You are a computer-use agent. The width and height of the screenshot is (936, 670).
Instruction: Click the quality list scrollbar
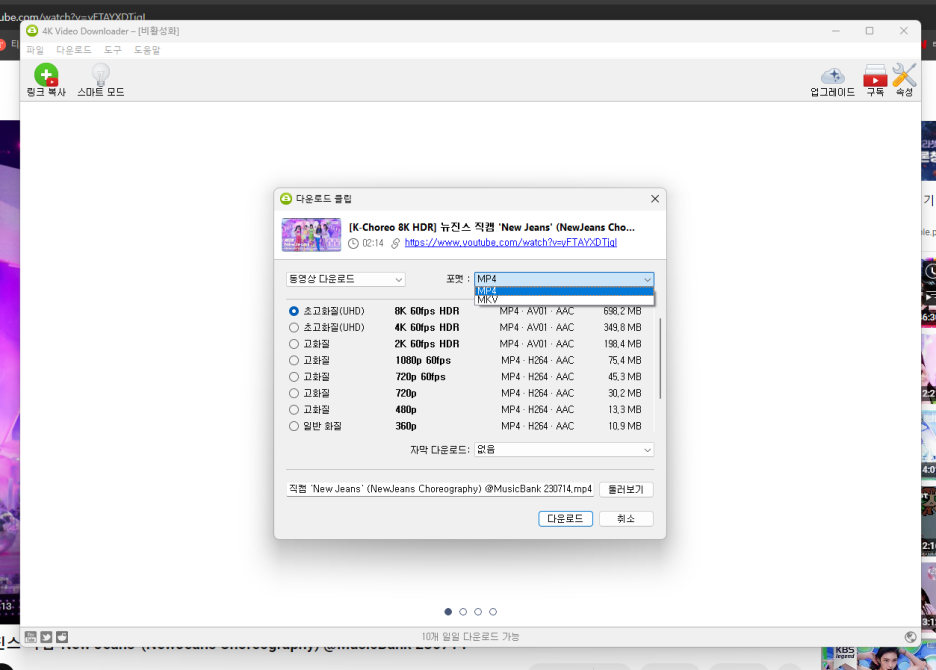(660, 358)
